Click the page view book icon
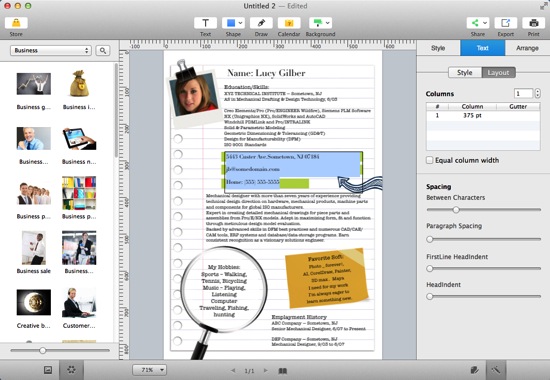This screenshot has height=380, width=550. pos(282,371)
